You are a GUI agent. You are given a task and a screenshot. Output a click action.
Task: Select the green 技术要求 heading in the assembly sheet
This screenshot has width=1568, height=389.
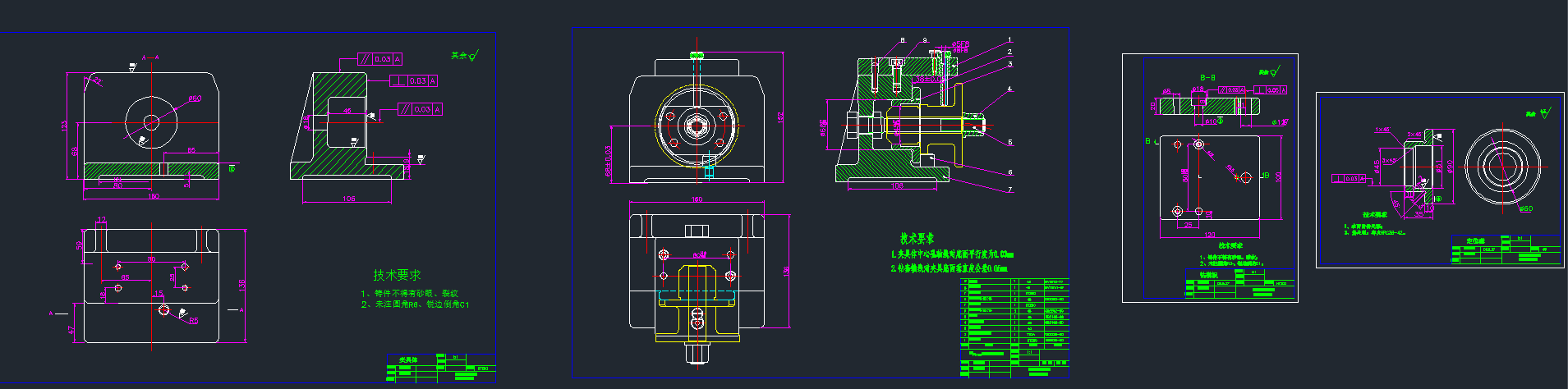click(917, 239)
